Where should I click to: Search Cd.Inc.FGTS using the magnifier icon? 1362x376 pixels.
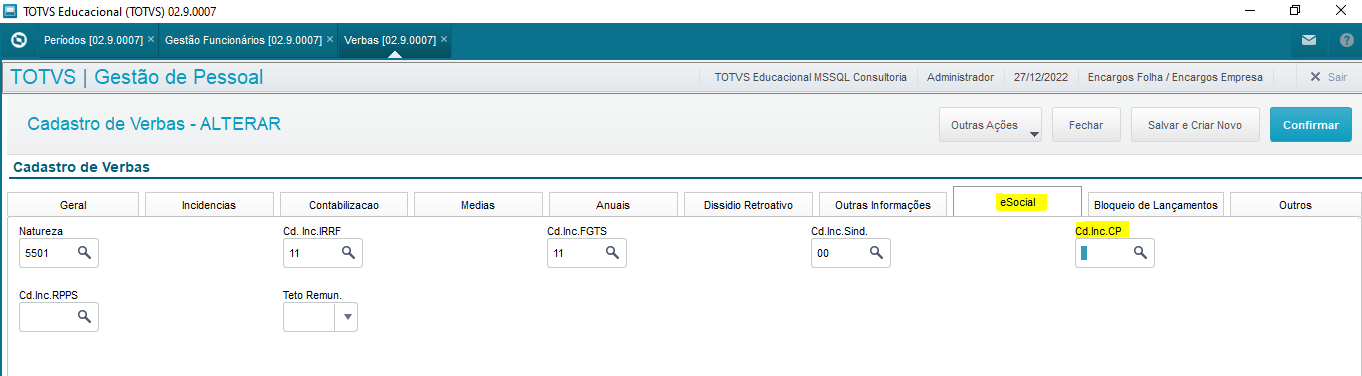coord(612,254)
